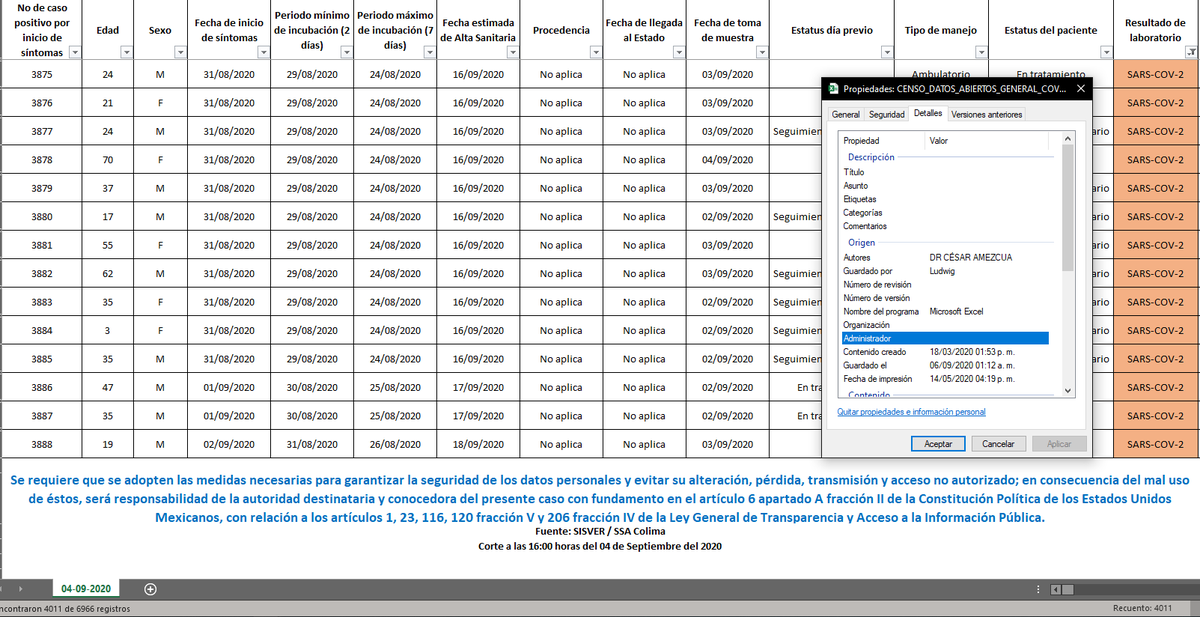Click the Excel icon in Propiedades title bar
Image resolution: width=1200 pixels, height=617 pixels.
click(x=834, y=90)
